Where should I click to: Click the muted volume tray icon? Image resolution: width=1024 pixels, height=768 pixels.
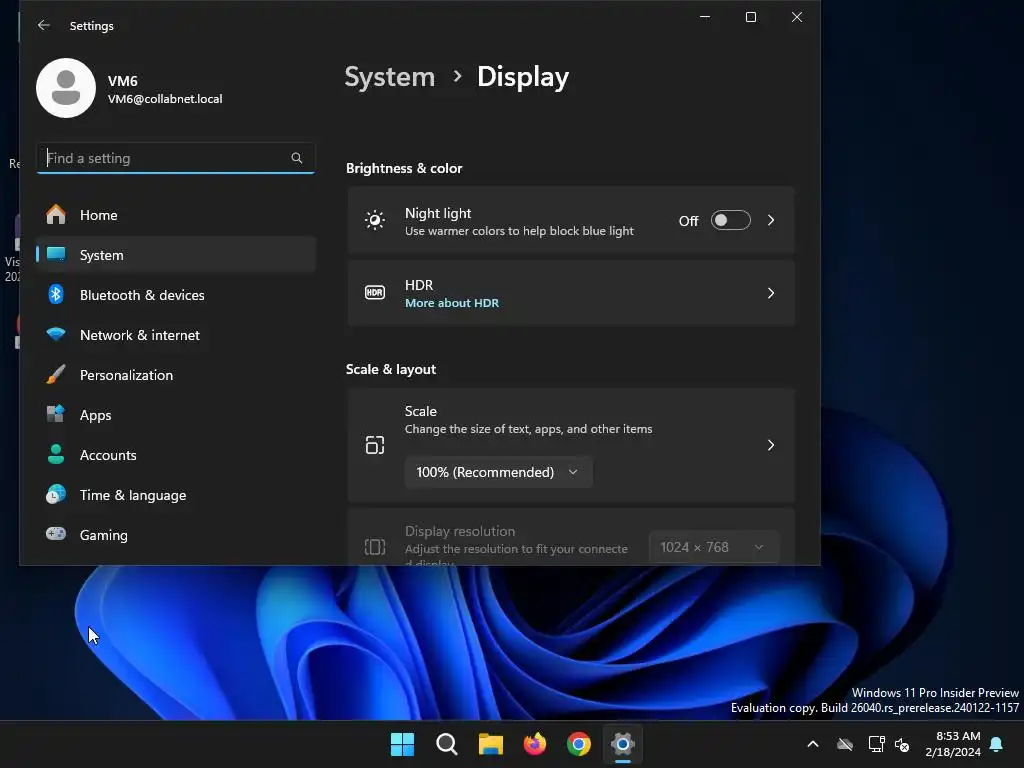click(x=903, y=744)
